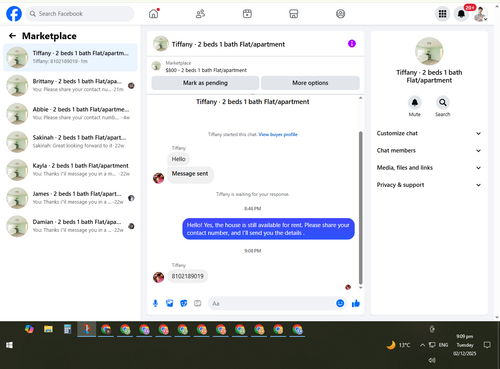This screenshot has width=500, height=369.
Task: Click the scroll up arrow in chat
Action: (x=360, y=98)
